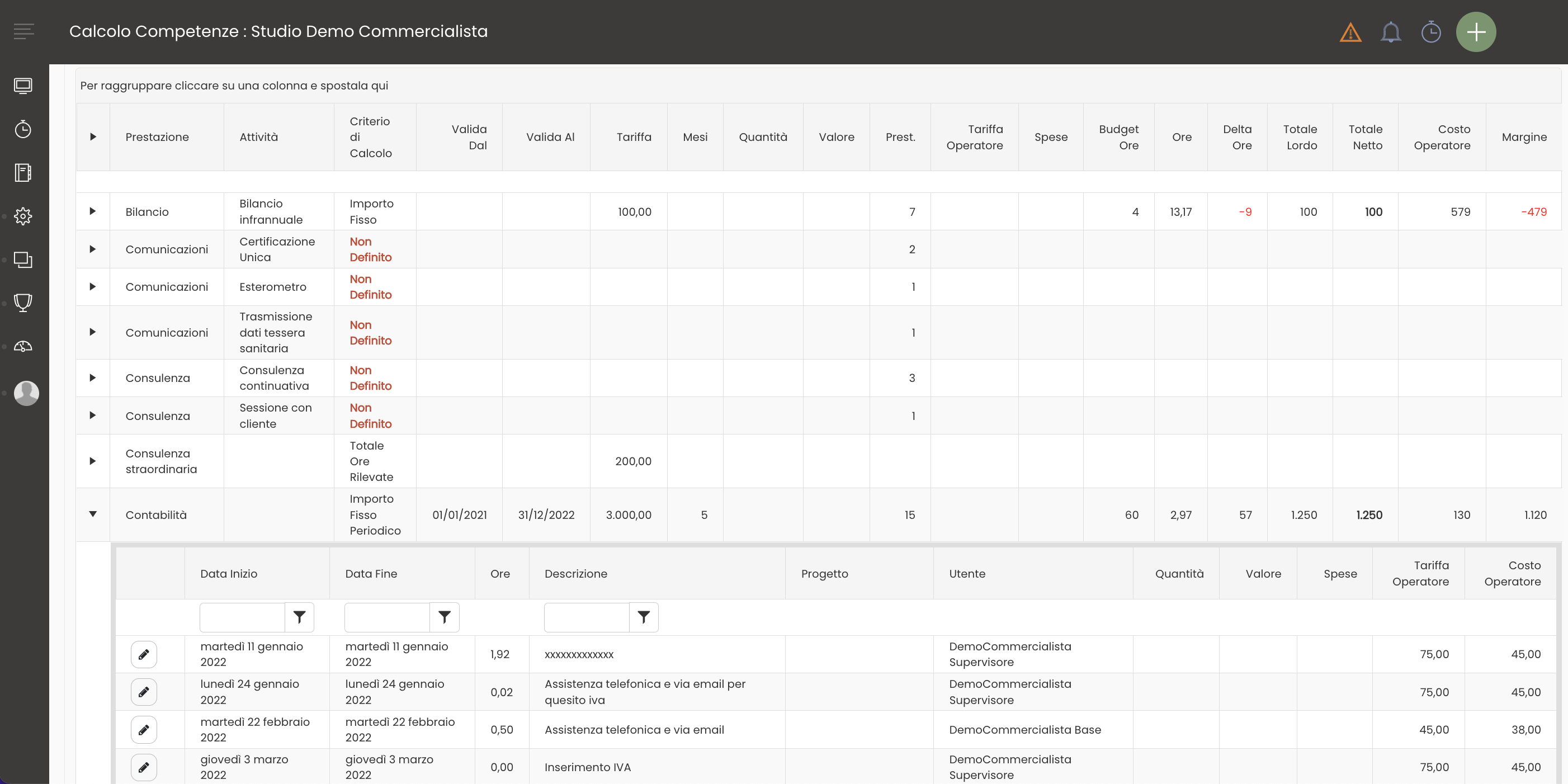
Task: Click the 1.120 margin value
Action: 1535,515
